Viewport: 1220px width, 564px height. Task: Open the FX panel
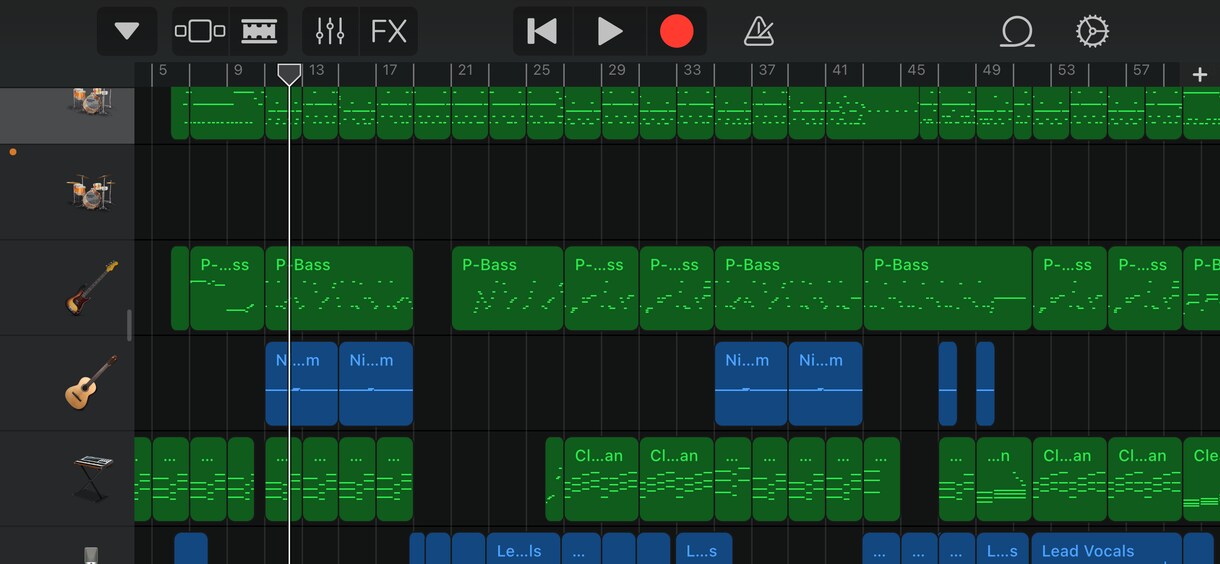click(x=389, y=31)
